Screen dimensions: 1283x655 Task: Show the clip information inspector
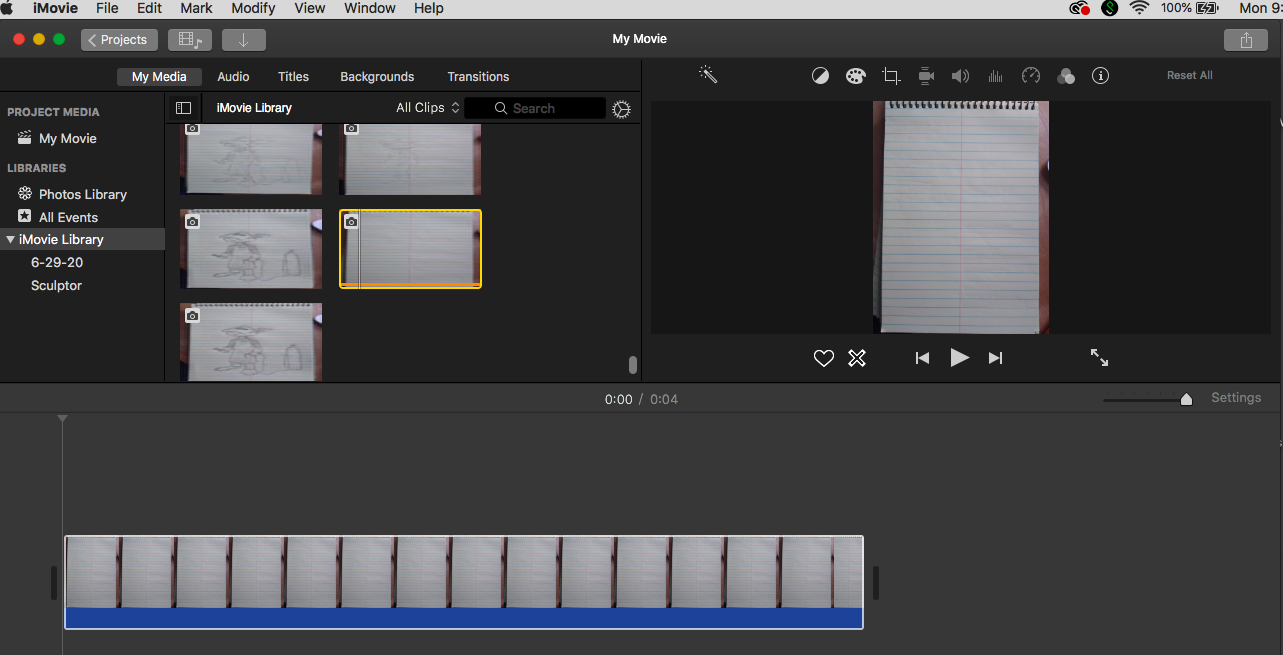(1100, 76)
